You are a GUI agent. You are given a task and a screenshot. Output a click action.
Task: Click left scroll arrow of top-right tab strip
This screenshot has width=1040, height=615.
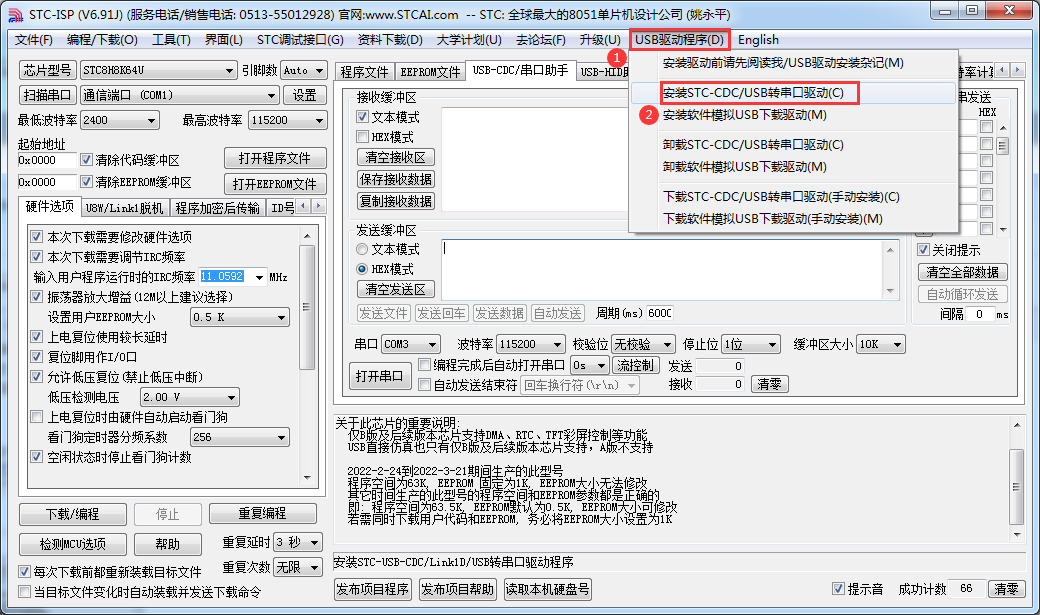(x=1003, y=70)
